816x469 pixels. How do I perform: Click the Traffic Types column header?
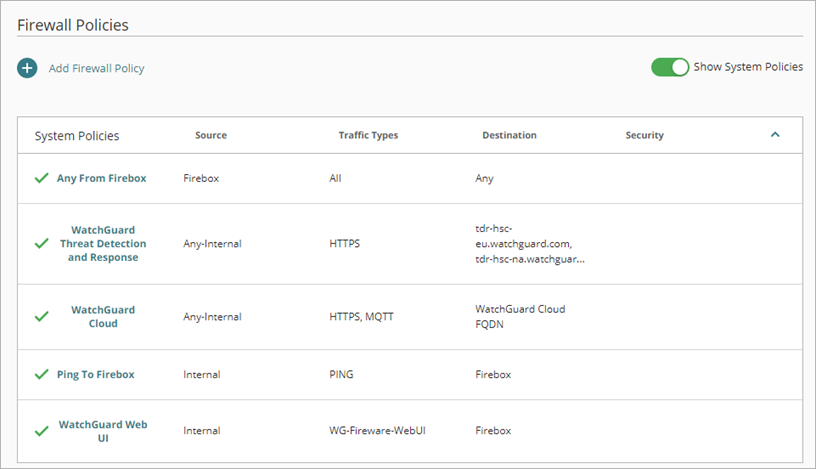368,135
